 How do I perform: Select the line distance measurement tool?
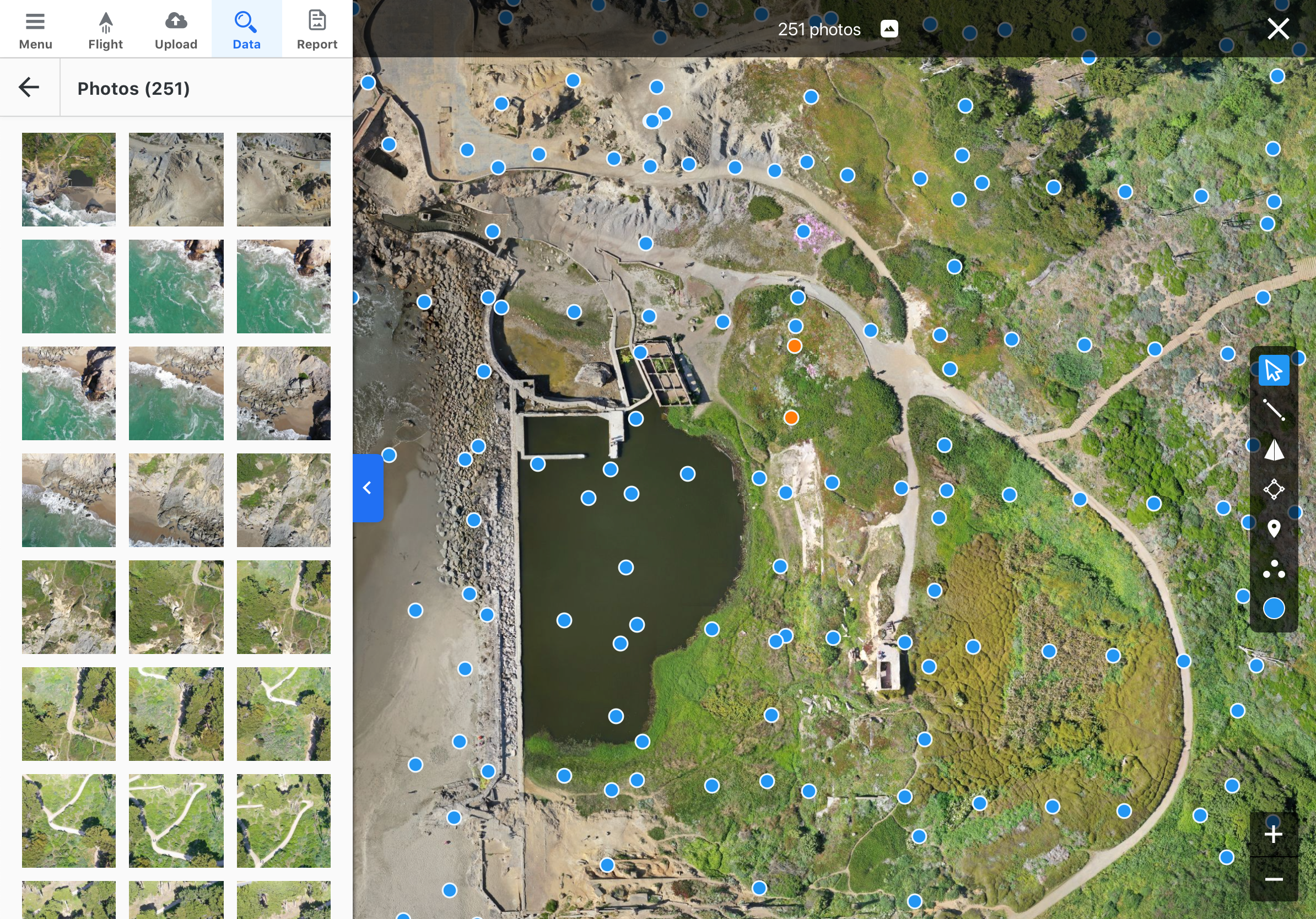coord(1273,410)
